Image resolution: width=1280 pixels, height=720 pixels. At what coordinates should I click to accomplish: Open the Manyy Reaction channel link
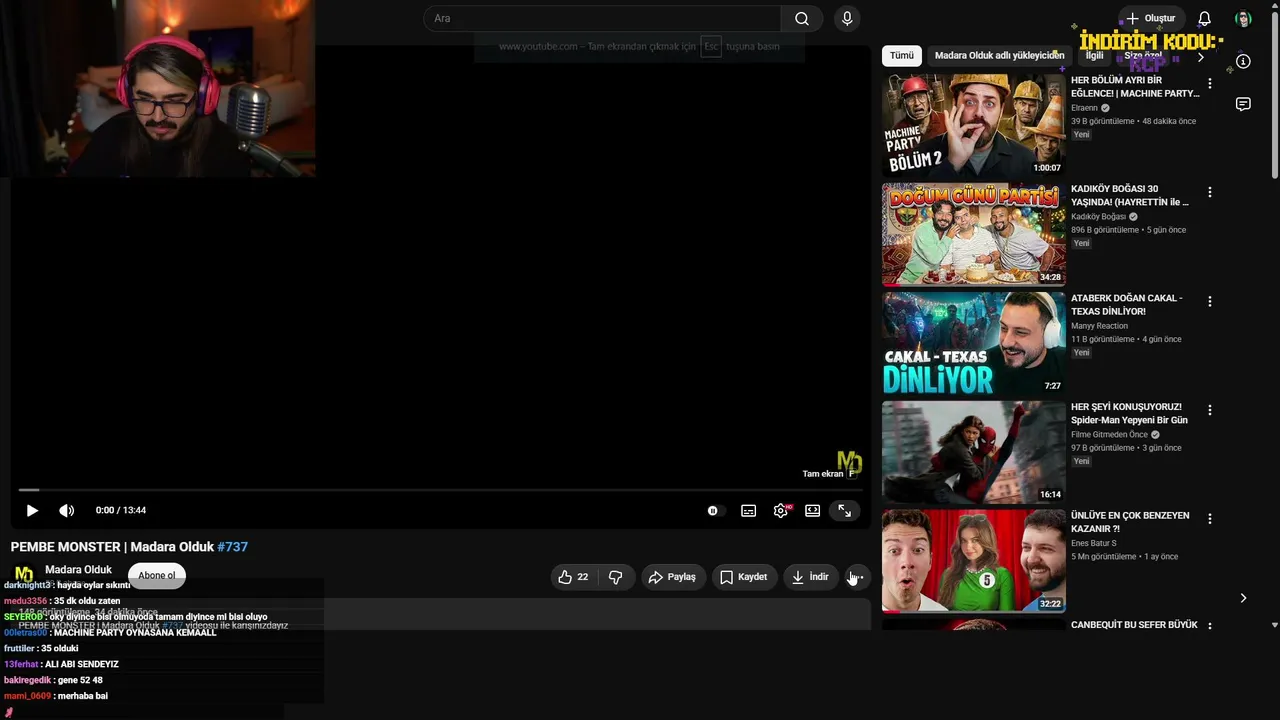point(1099,325)
